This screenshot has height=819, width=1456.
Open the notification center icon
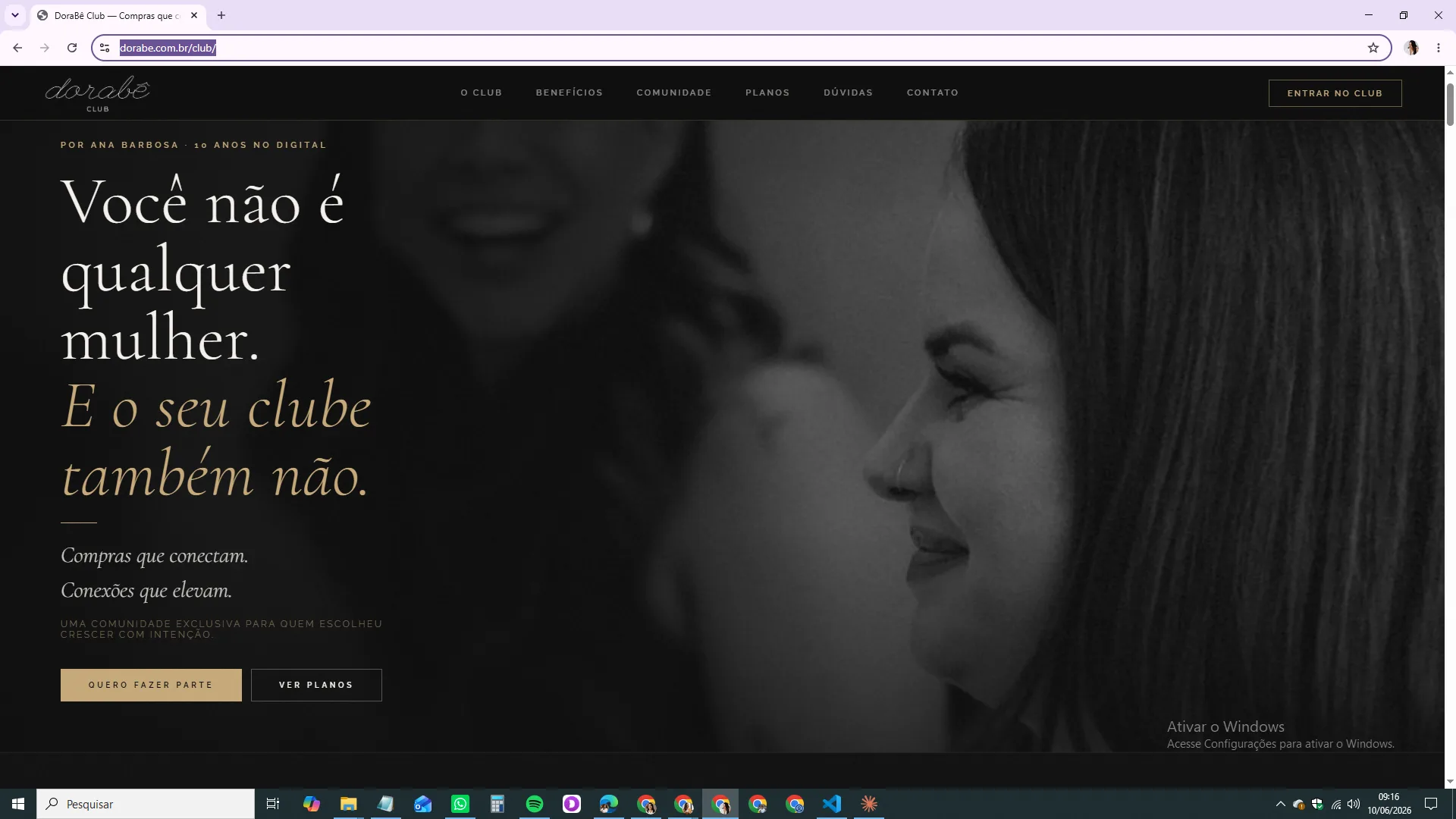click(1431, 804)
